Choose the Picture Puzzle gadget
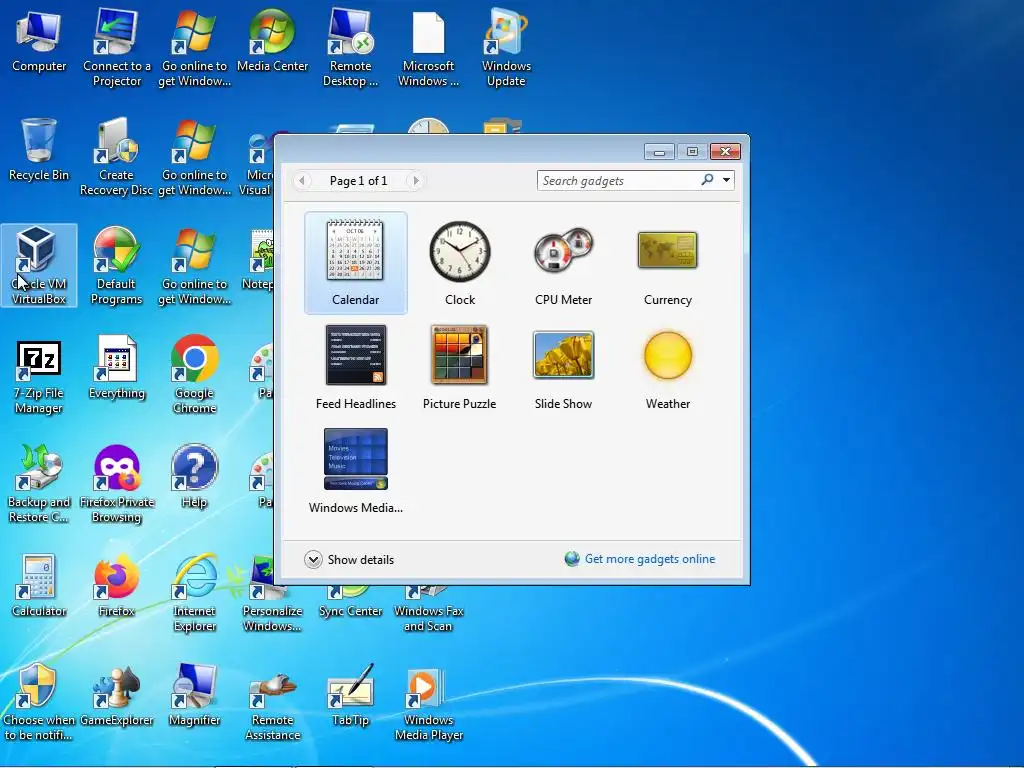Screen dimensions: 1024x768 click(460, 367)
